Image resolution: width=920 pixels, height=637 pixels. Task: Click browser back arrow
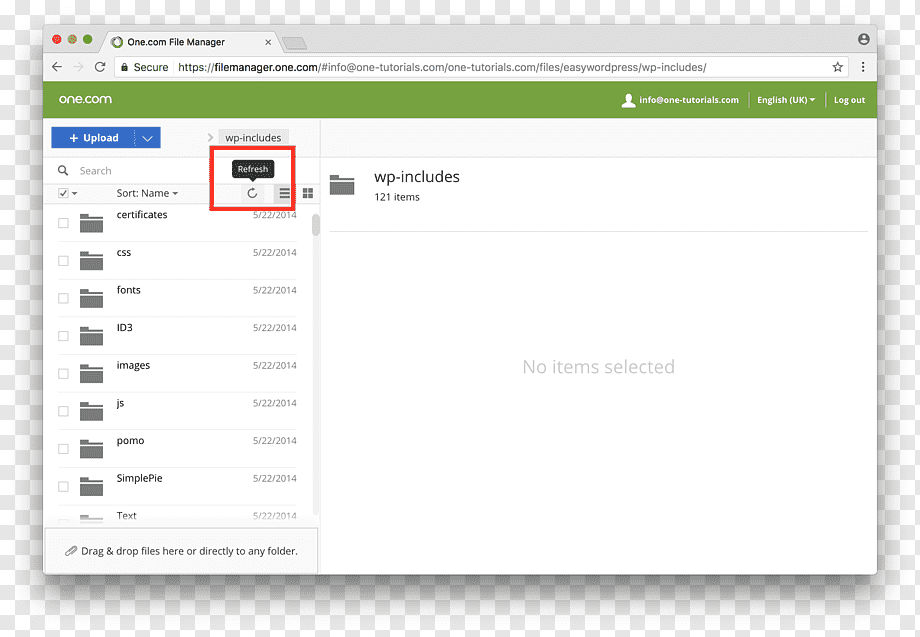click(x=57, y=67)
